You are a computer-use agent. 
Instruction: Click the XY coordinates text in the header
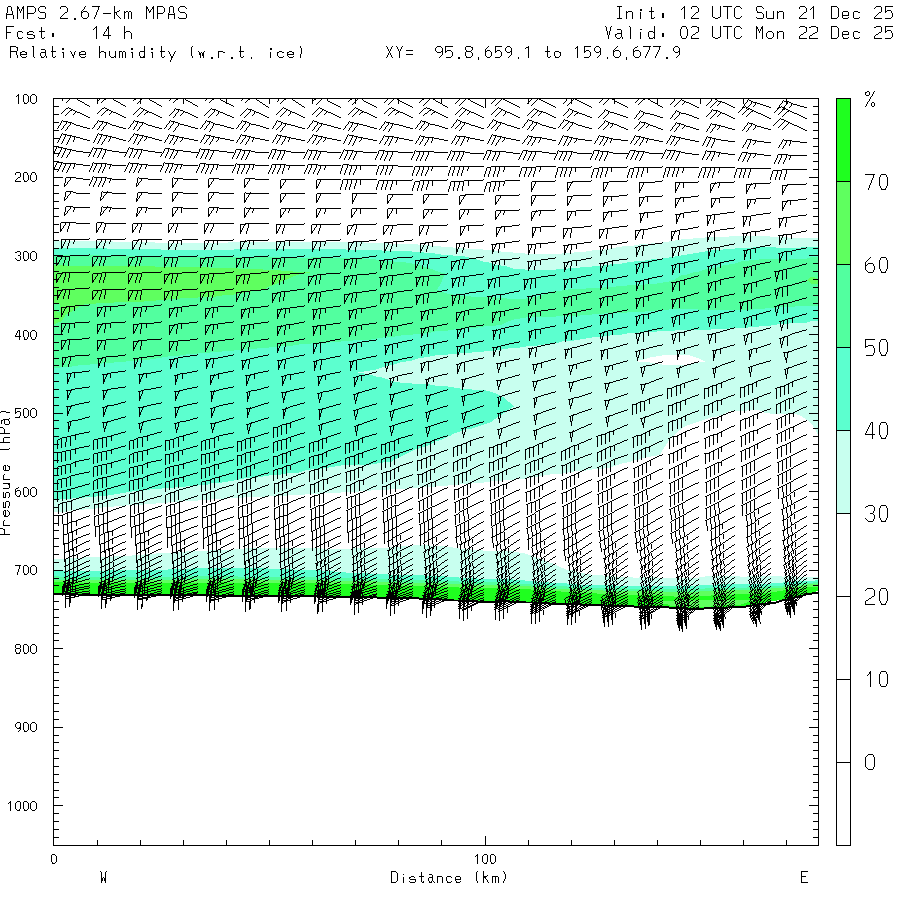coord(533,52)
